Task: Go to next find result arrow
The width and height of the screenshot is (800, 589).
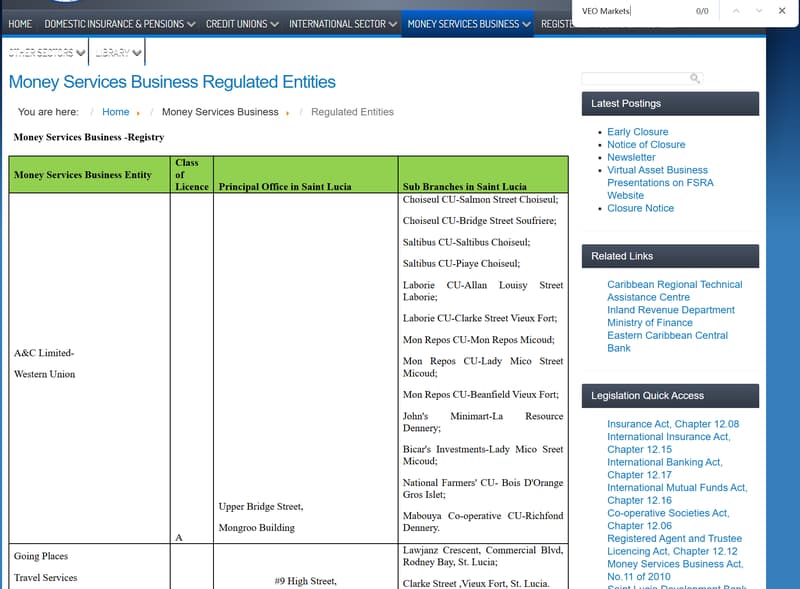Action: point(759,11)
